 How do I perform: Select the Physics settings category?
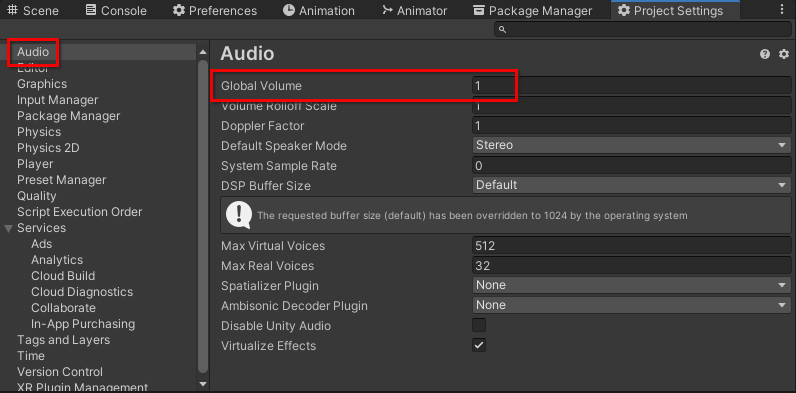tap(39, 132)
